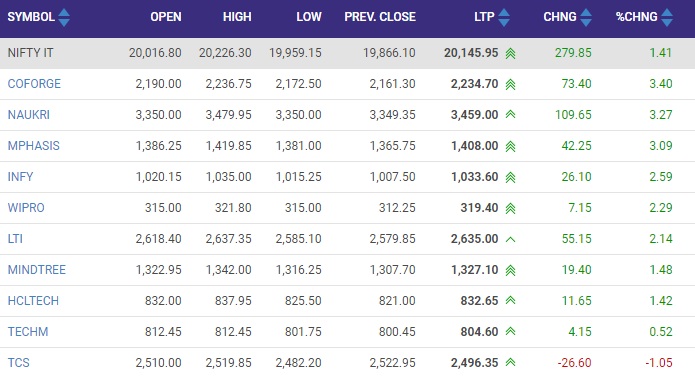Open the TCS stock link

coord(19,363)
